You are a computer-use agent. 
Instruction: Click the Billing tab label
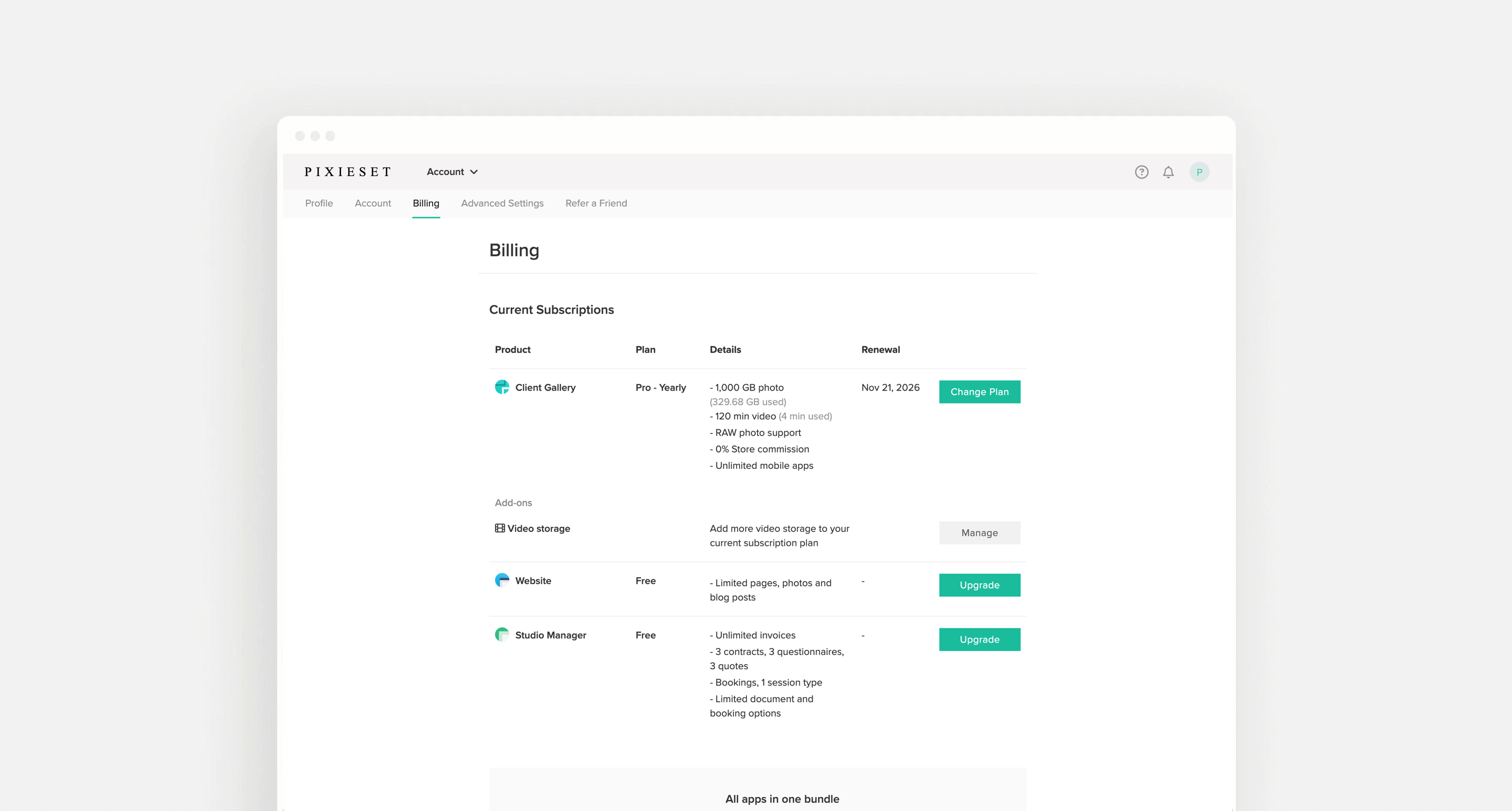tap(426, 203)
